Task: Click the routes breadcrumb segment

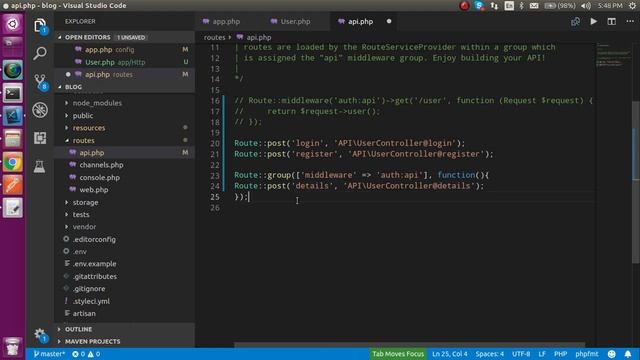Action: [x=214, y=37]
